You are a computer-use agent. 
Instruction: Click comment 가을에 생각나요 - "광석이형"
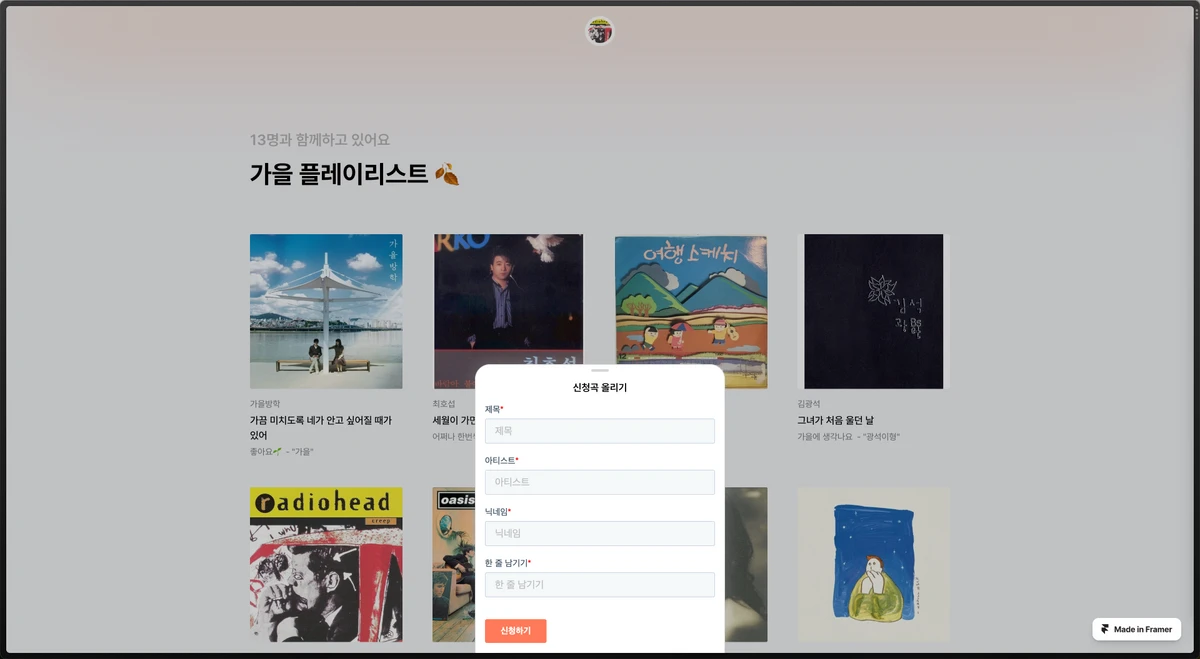coord(848,437)
